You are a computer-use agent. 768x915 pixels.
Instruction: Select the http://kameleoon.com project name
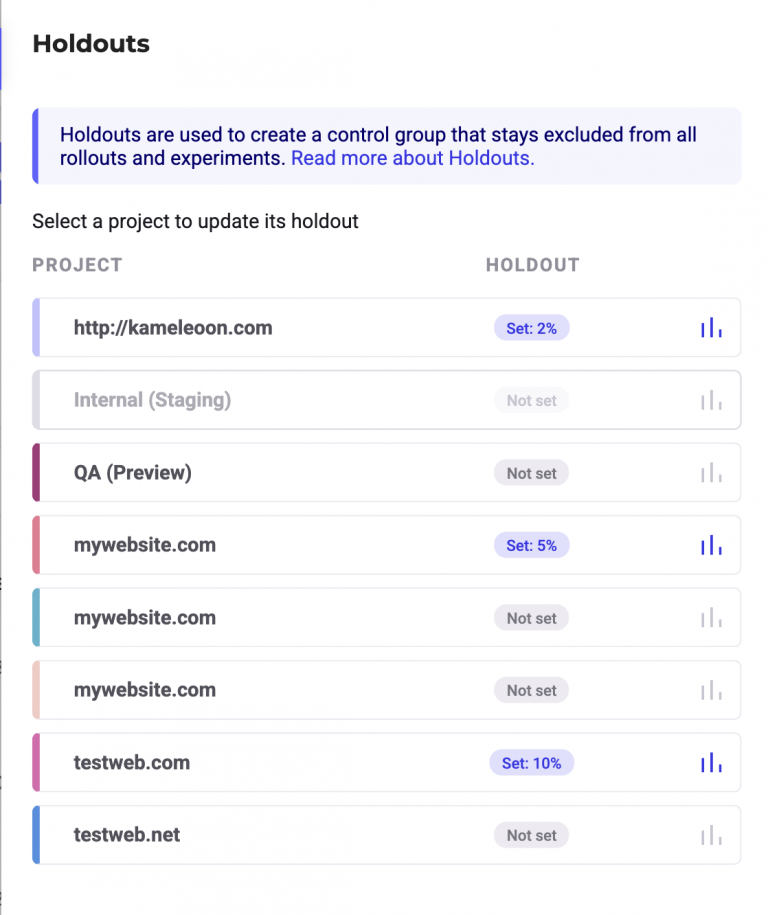173,328
